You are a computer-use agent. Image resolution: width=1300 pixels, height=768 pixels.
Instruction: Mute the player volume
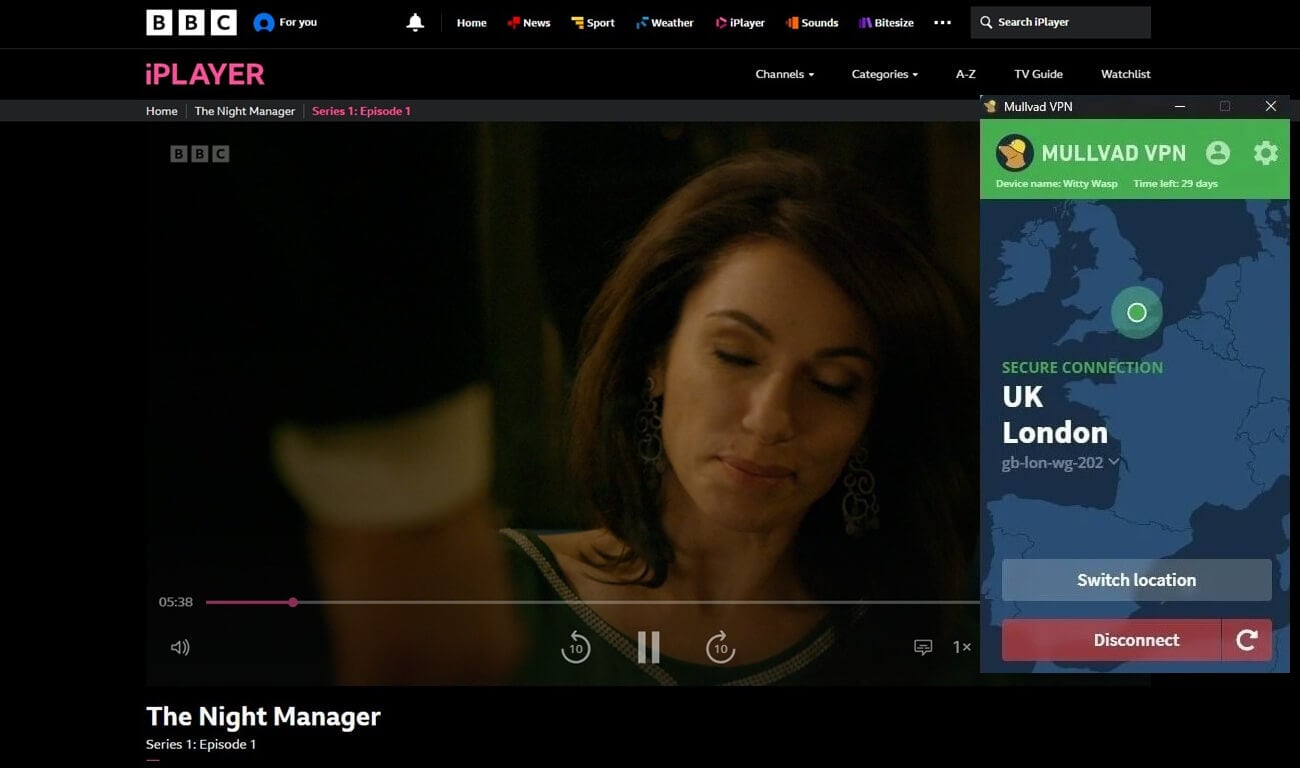pos(180,647)
